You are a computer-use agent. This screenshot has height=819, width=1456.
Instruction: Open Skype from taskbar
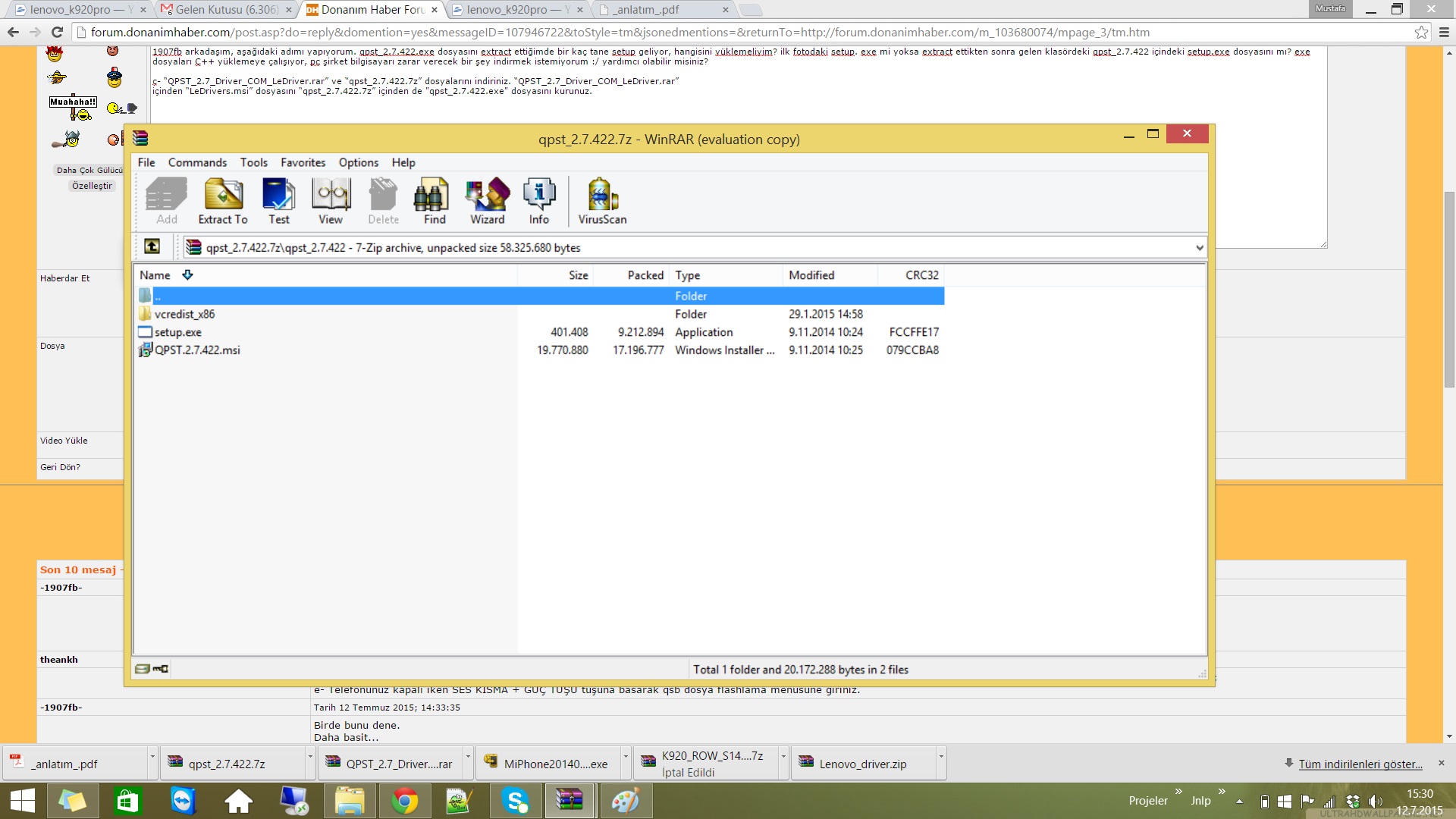pyautogui.click(x=516, y=801)
